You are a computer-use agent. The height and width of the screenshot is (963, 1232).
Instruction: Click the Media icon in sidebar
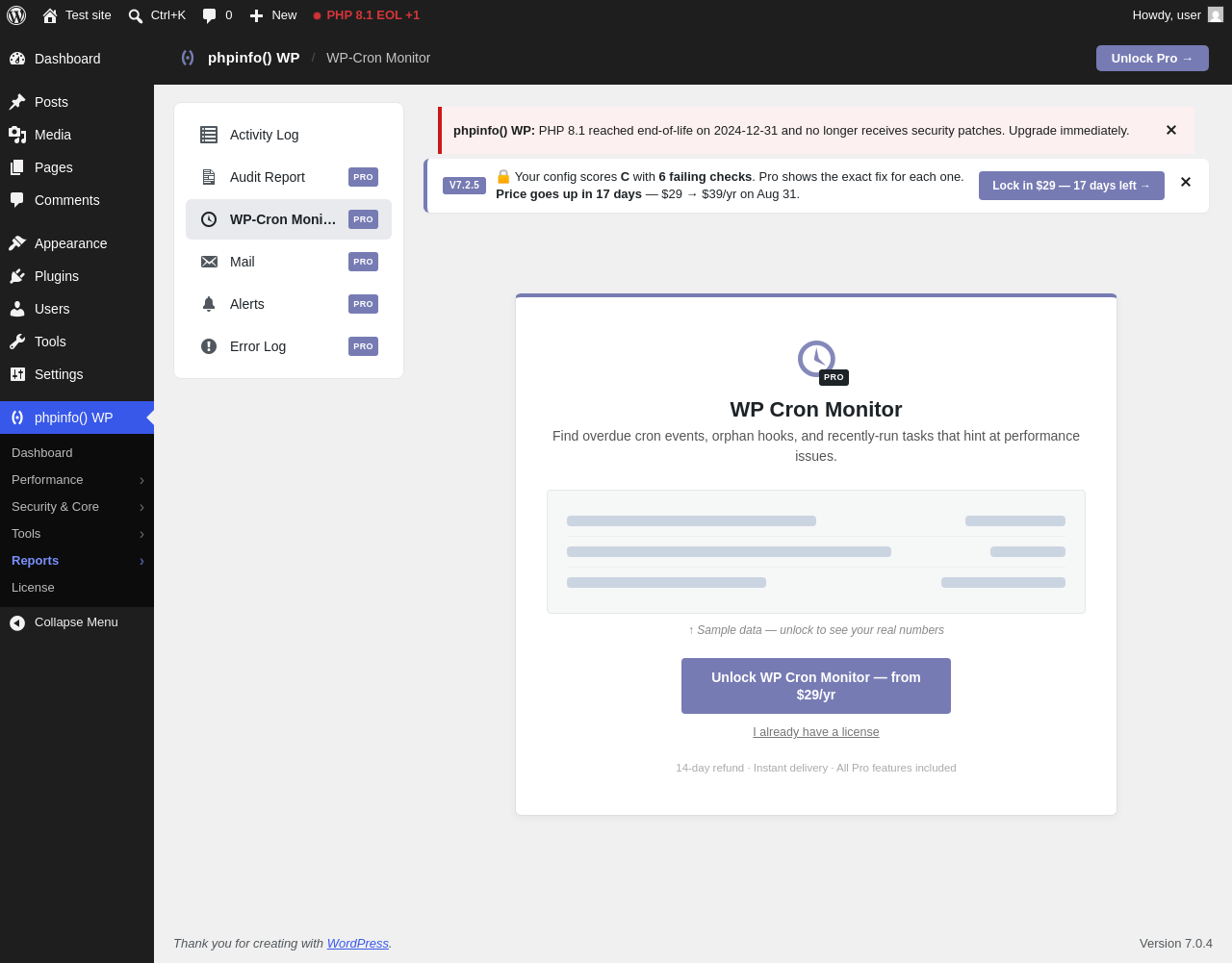click(17, 135)
